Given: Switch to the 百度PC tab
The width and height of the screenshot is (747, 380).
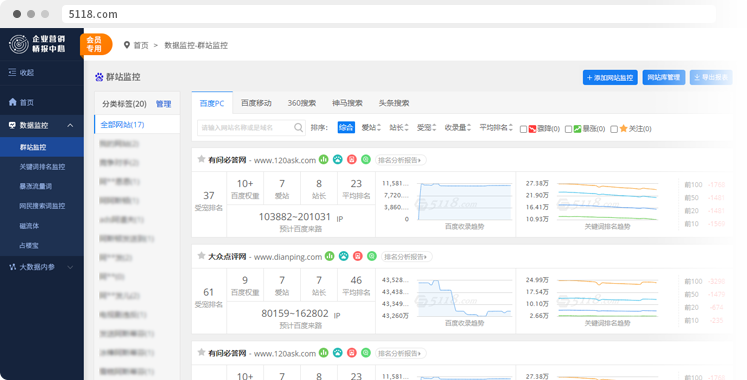Looking at the screenshot, I should (x=212, y=103).
